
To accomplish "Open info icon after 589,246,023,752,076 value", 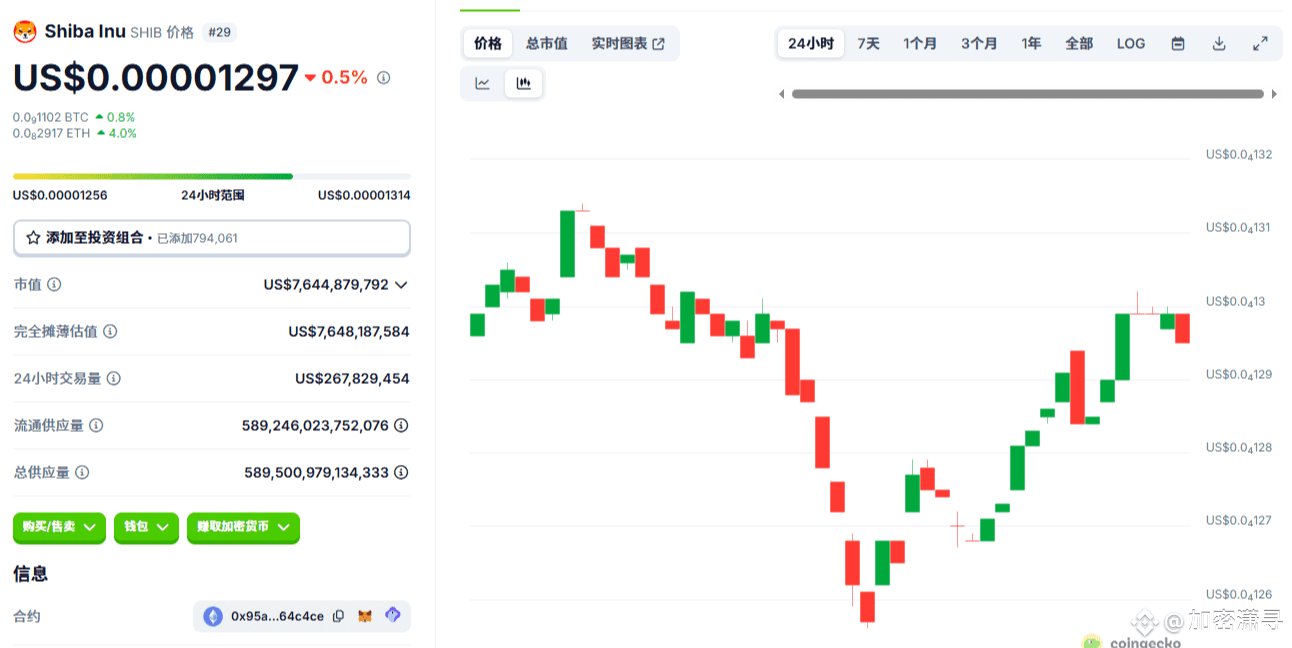I will tap(401, 425).
